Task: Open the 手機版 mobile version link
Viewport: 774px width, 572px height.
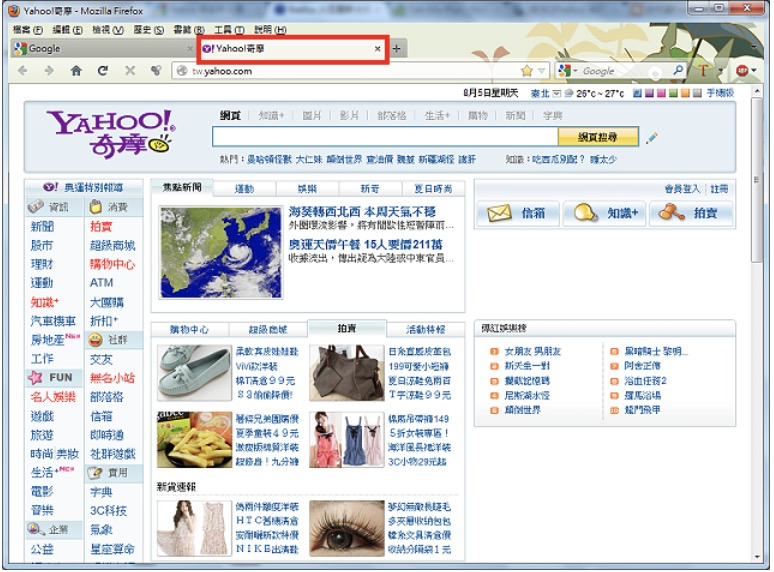Action: (720, 93)
